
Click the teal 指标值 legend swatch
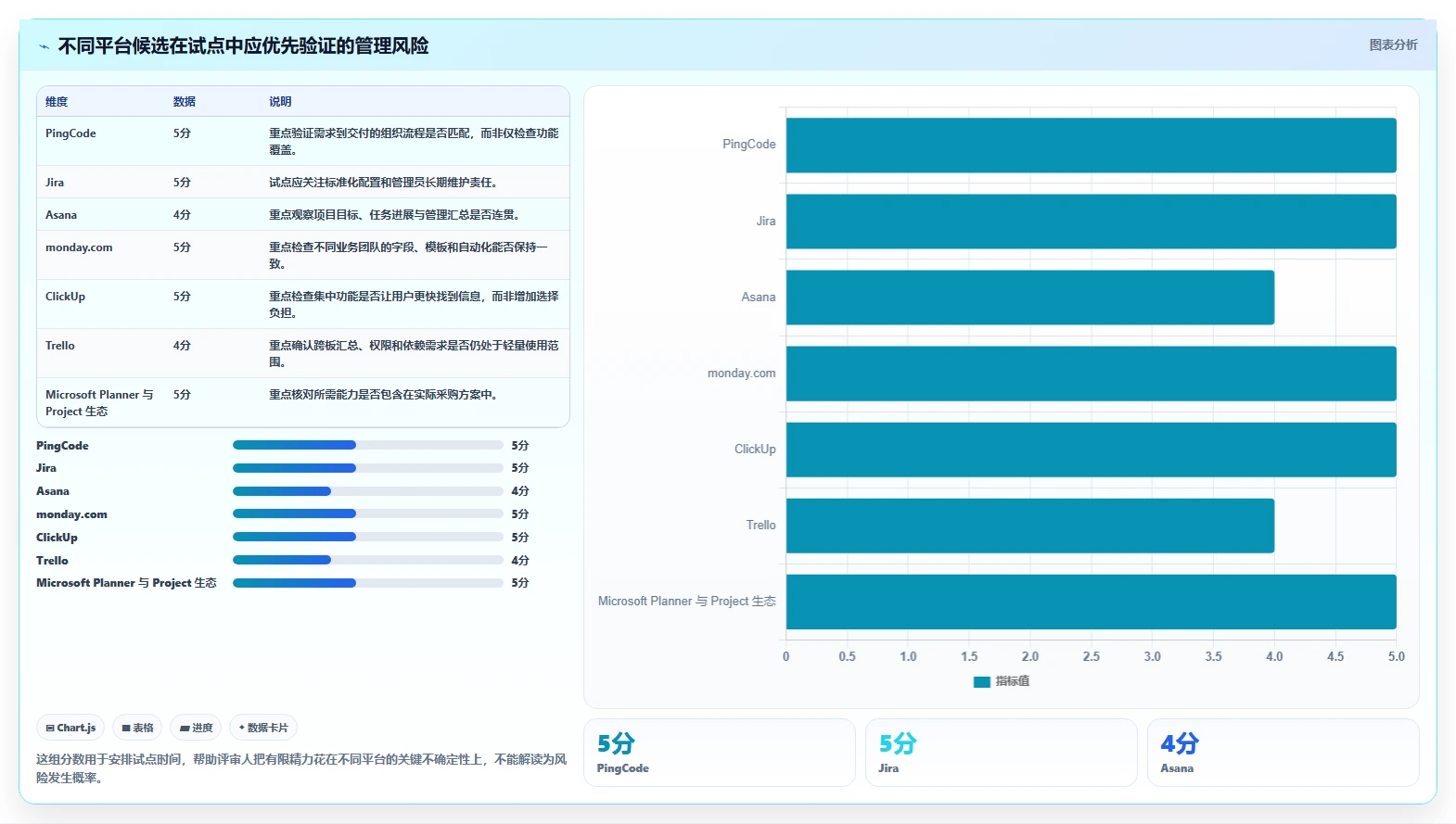click(981, 681)
